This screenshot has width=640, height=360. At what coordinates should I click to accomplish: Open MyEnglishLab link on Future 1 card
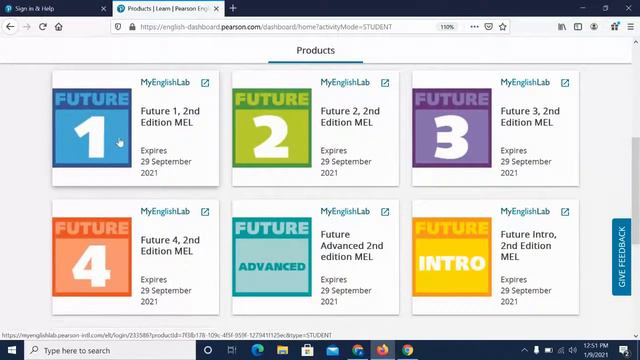click(x=165, y=82)
